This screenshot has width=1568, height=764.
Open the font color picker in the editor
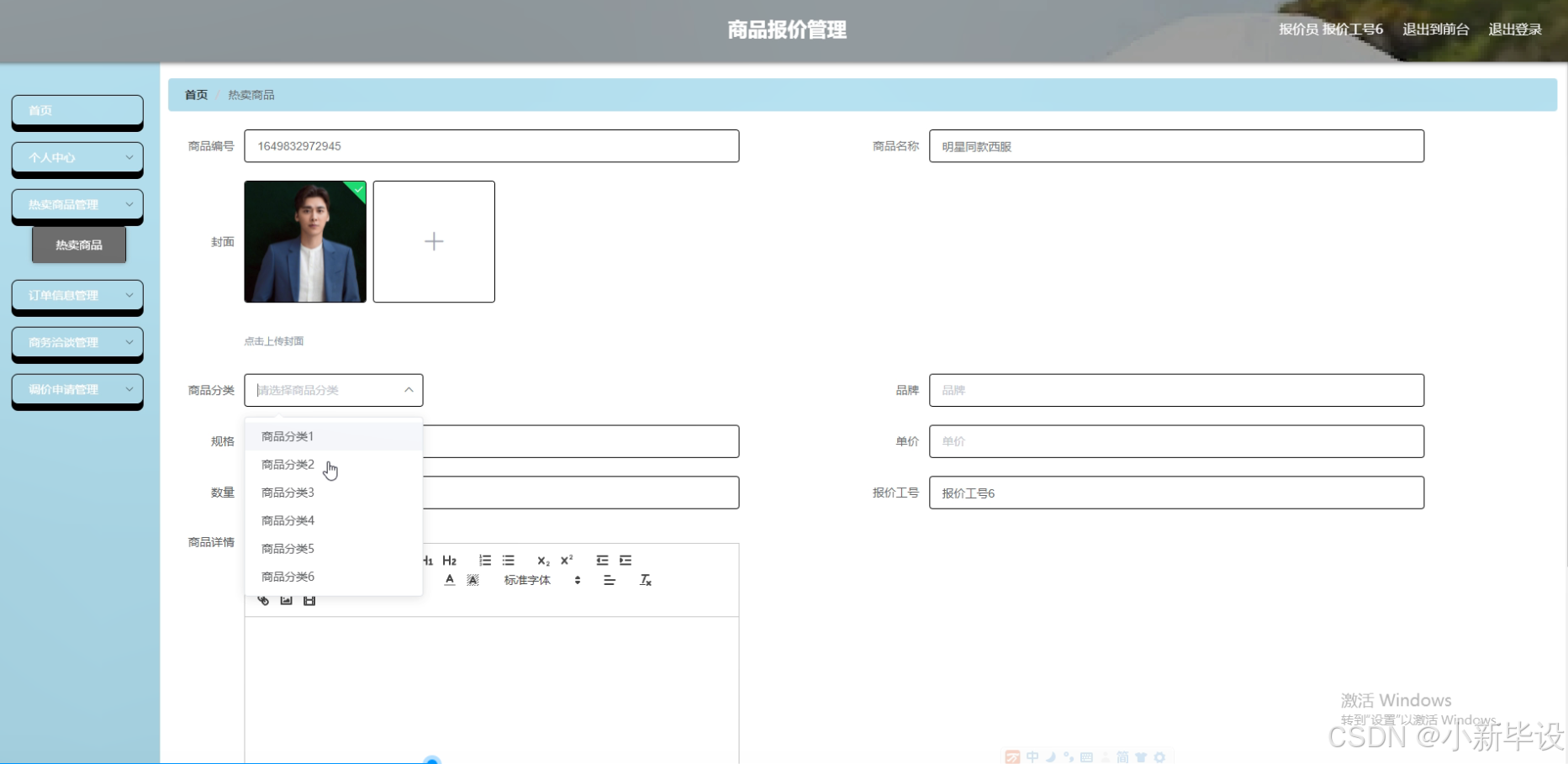pyautogui.click(x=449, y=579)
